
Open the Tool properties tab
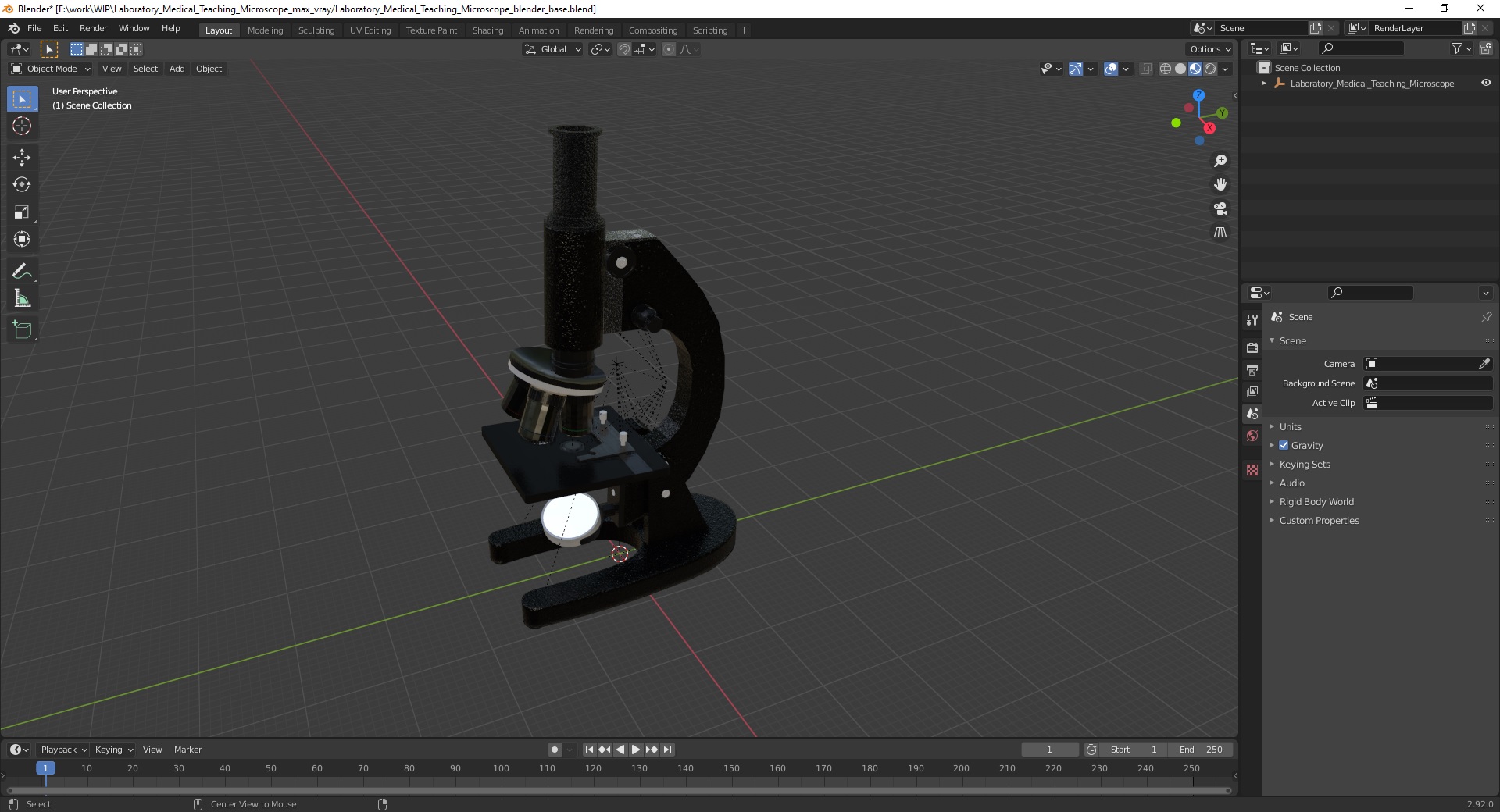[x=1252, y=320]
